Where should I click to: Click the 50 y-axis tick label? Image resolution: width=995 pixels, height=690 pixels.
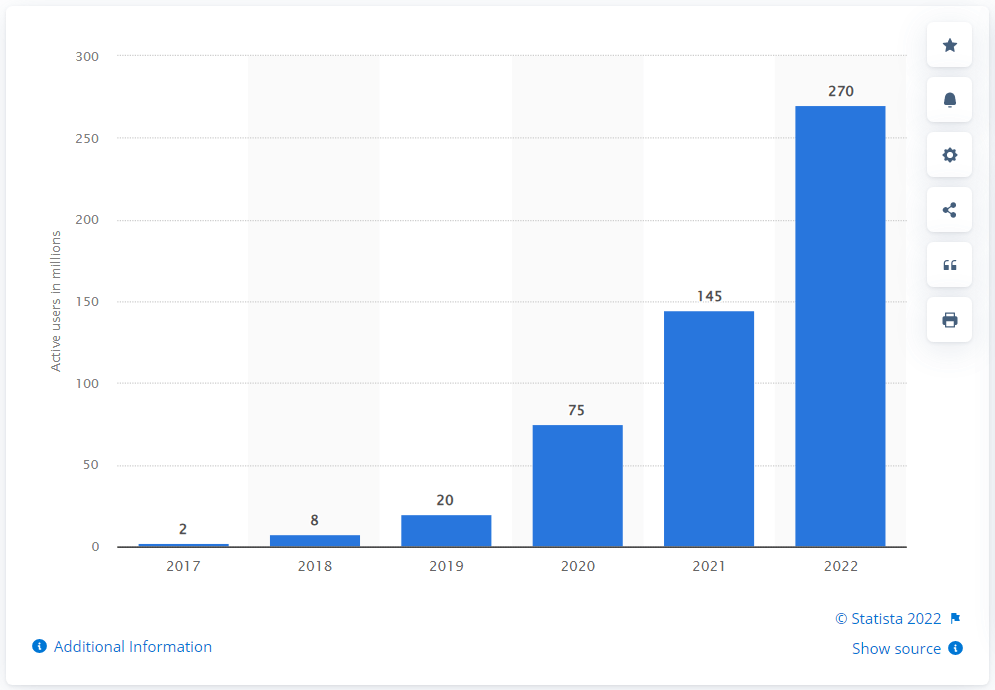(91, 465)
